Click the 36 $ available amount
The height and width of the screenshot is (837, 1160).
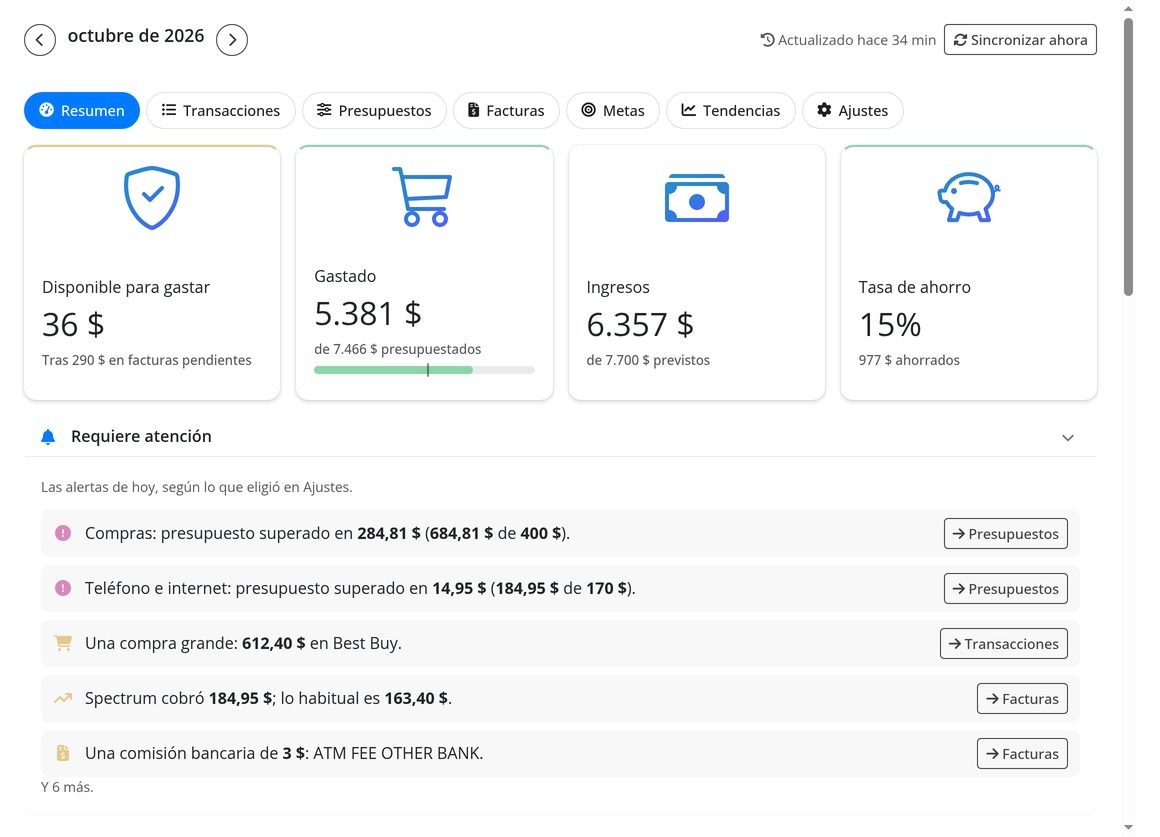[73, 324]
